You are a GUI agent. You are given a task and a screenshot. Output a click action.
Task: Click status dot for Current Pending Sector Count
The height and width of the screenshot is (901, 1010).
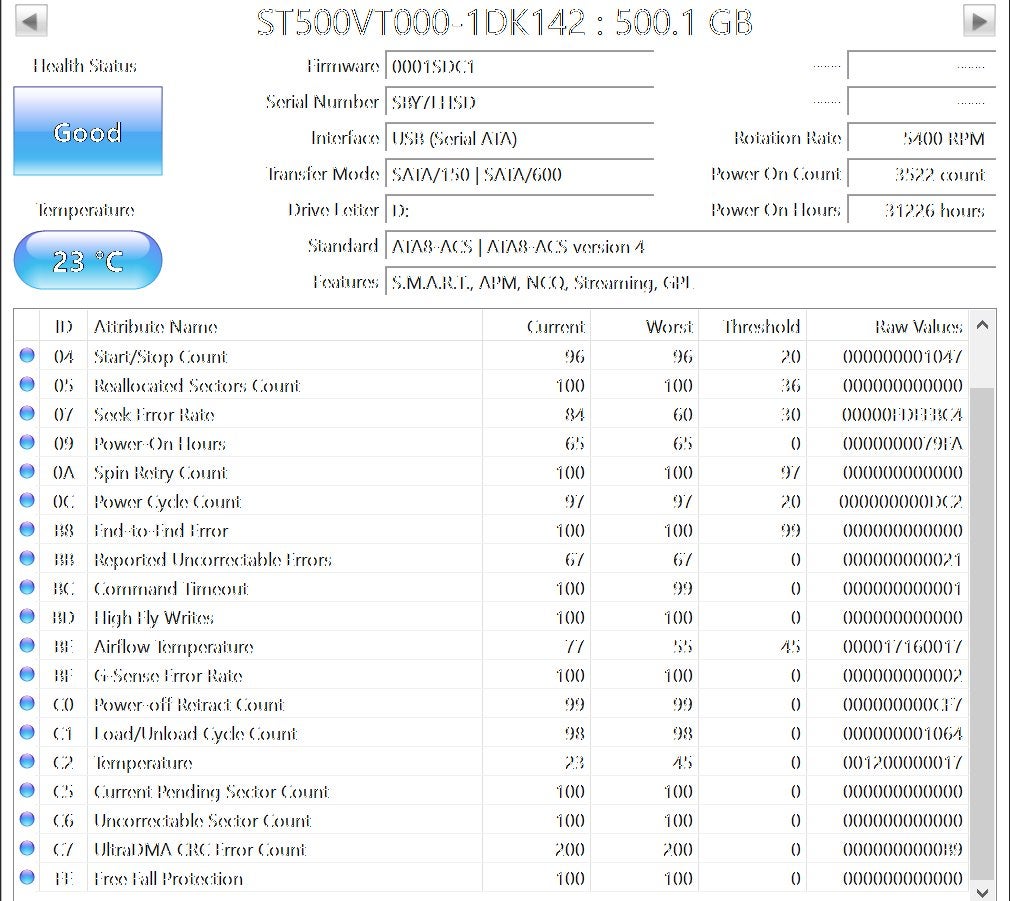click(27, 790)
